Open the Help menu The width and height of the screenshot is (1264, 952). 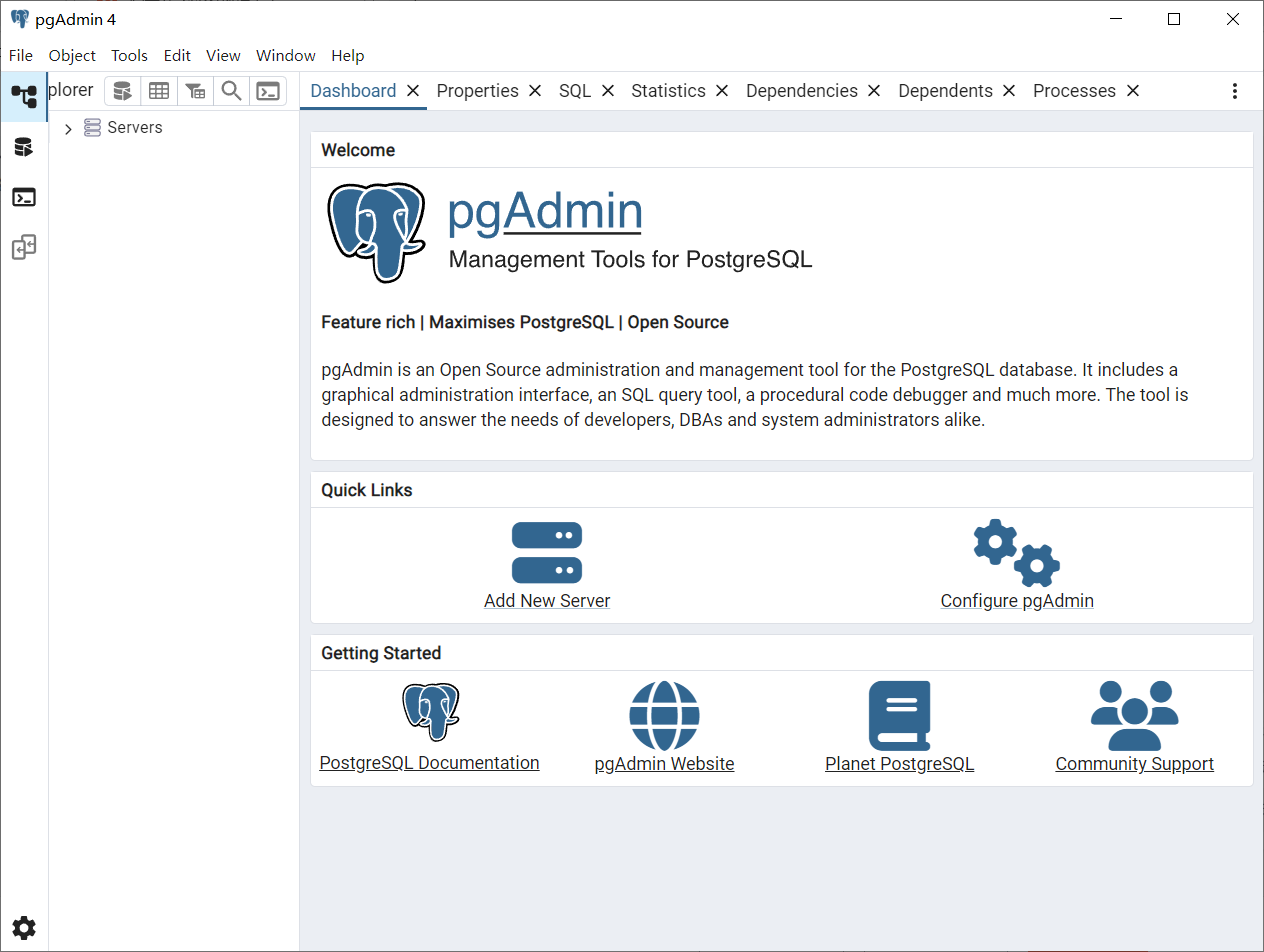(x=348, y=56)
